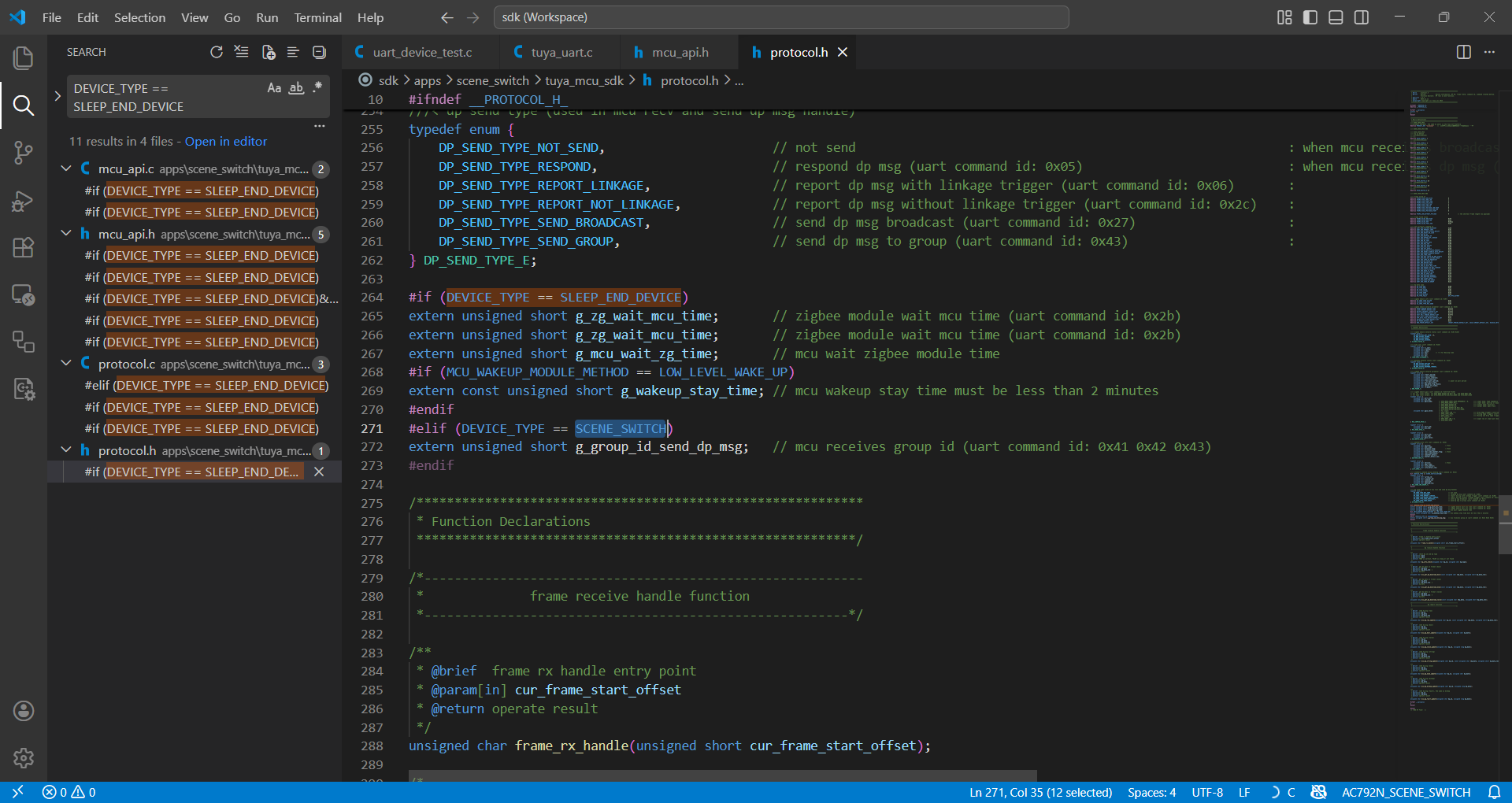
Task: Toggle Match Case search option
Action: [274, 88]
